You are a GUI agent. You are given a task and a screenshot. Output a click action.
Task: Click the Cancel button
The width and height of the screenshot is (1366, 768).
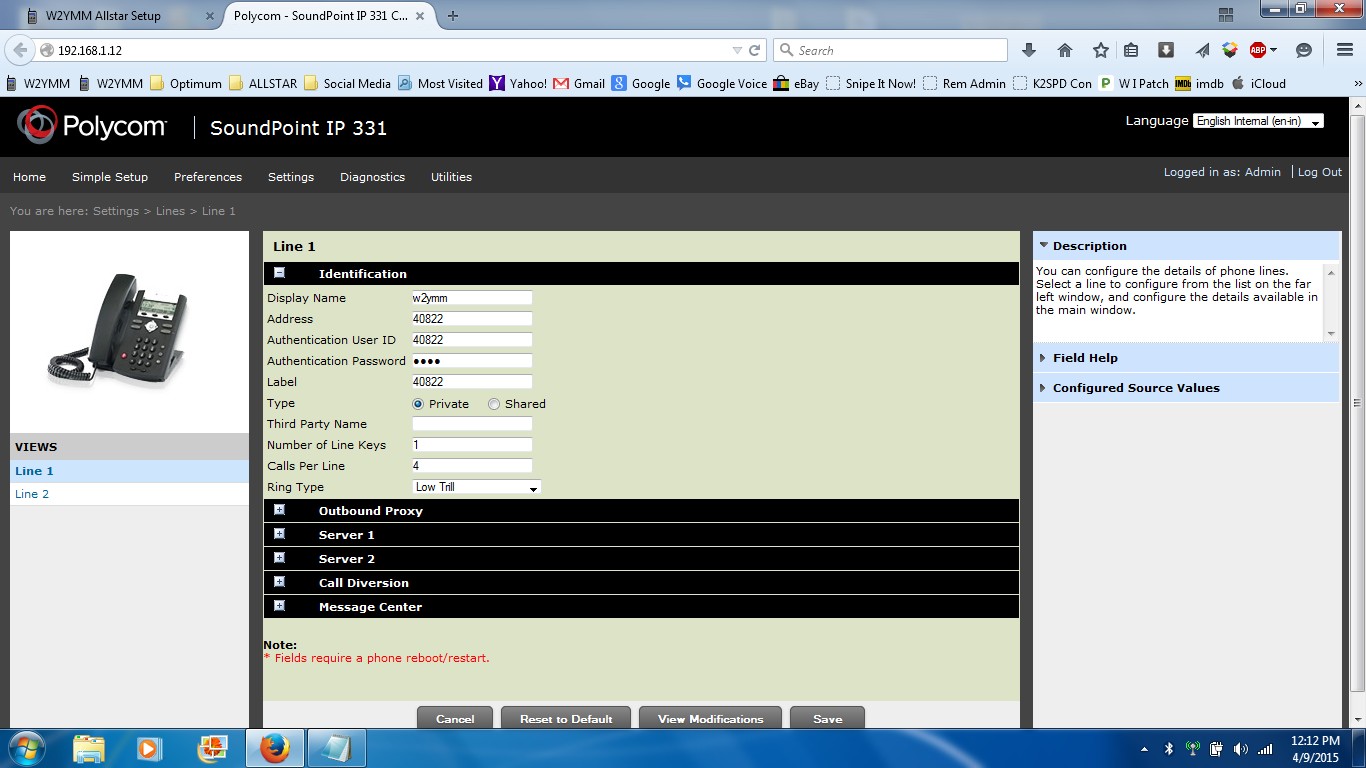[x=455, y=718]
